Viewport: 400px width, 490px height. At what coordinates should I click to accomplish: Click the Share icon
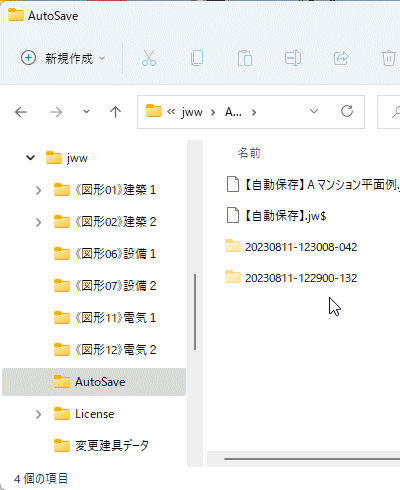click(341, 58)
